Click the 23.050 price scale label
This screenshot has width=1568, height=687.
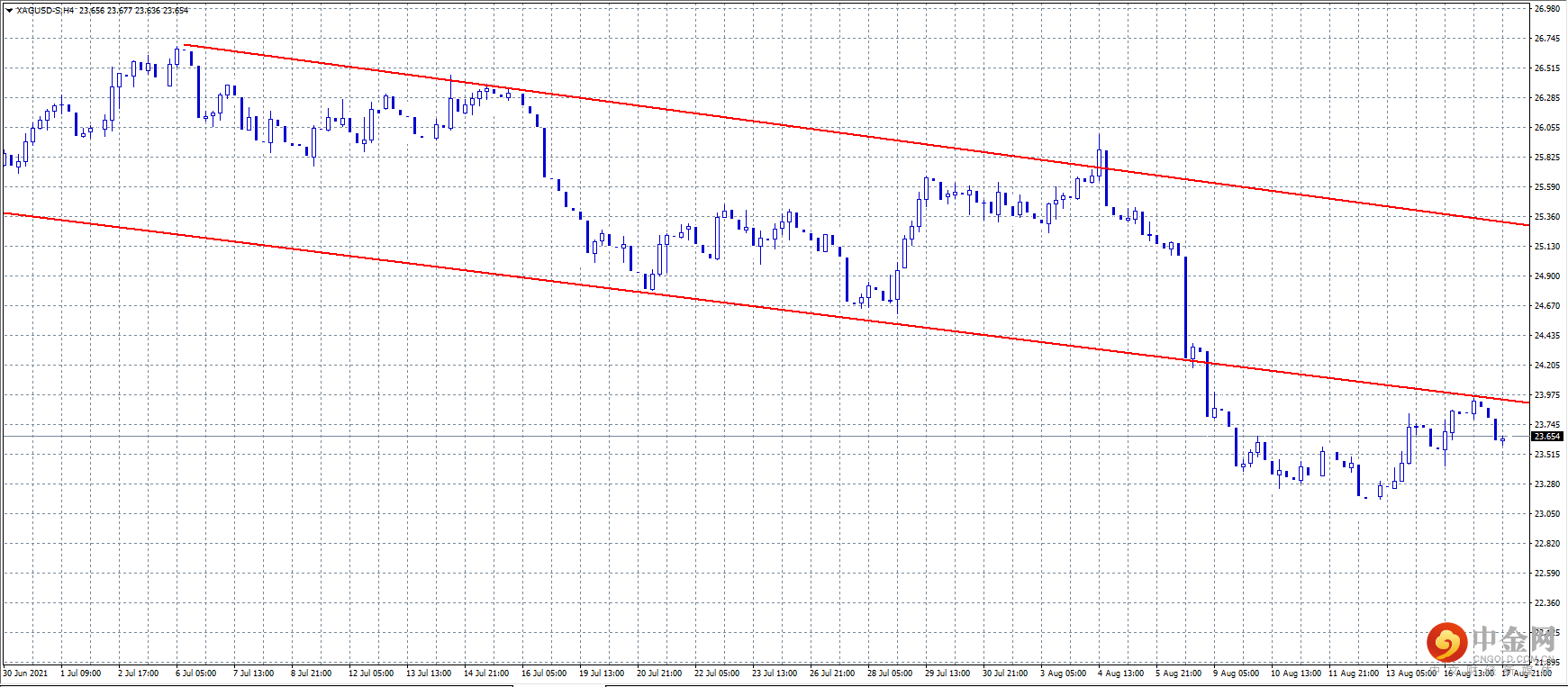click(x=1547, y=514)
